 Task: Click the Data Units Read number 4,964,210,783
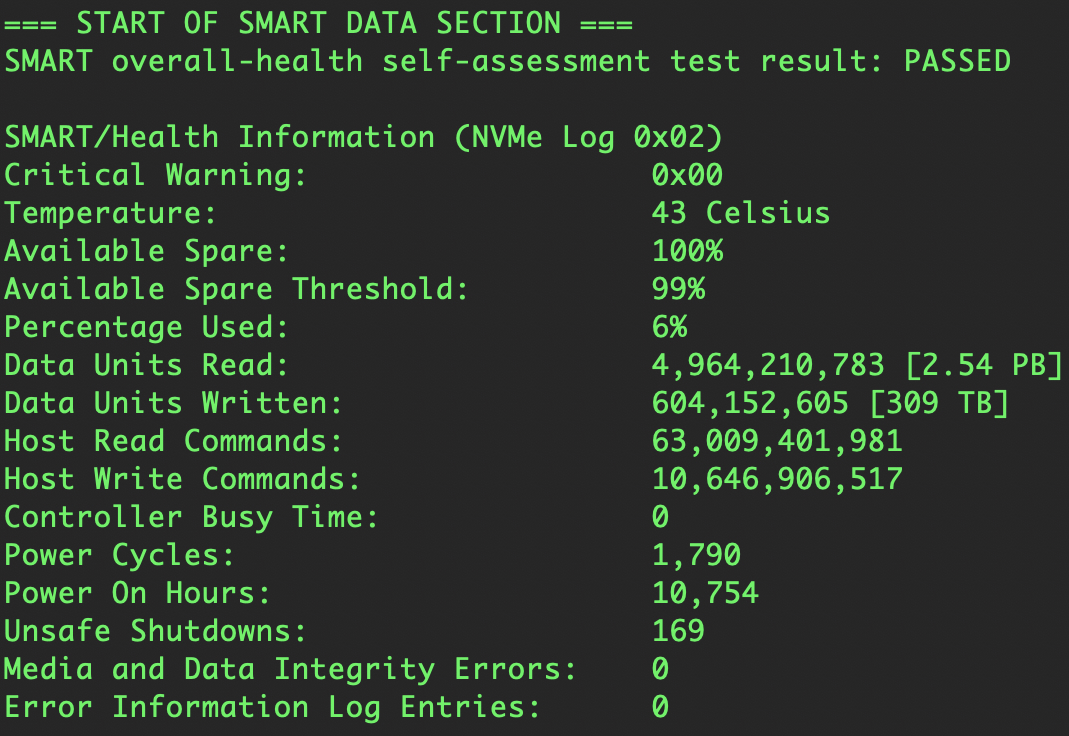coord(768,365)
